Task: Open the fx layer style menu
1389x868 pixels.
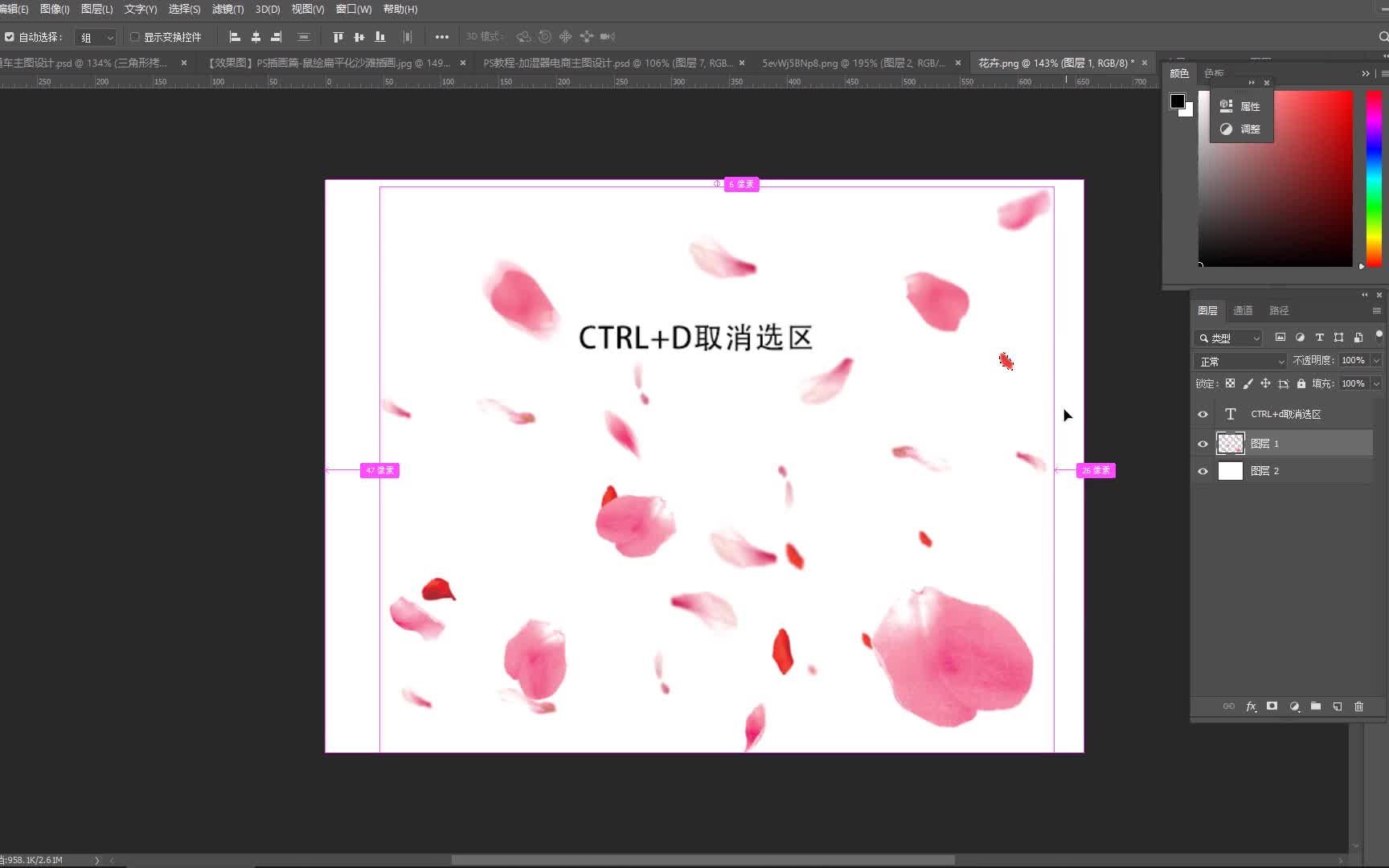Action: [x=1251, y=706]
